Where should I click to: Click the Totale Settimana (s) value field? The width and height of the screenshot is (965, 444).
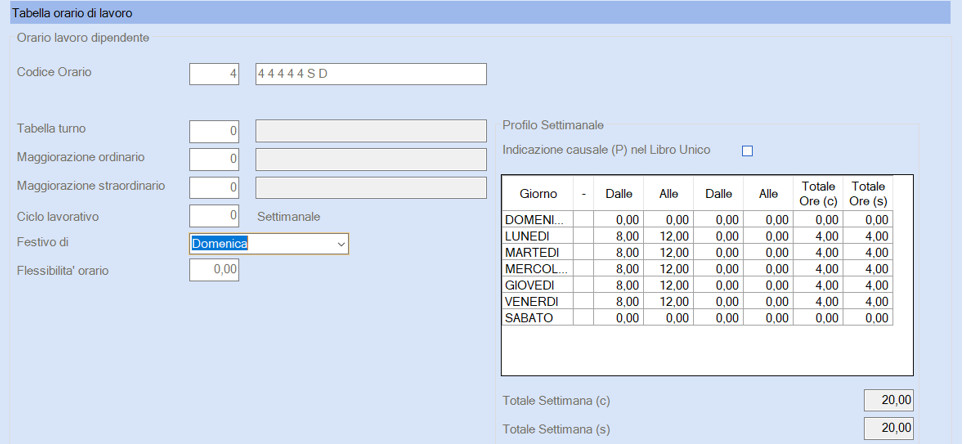[x=889, y=429]
